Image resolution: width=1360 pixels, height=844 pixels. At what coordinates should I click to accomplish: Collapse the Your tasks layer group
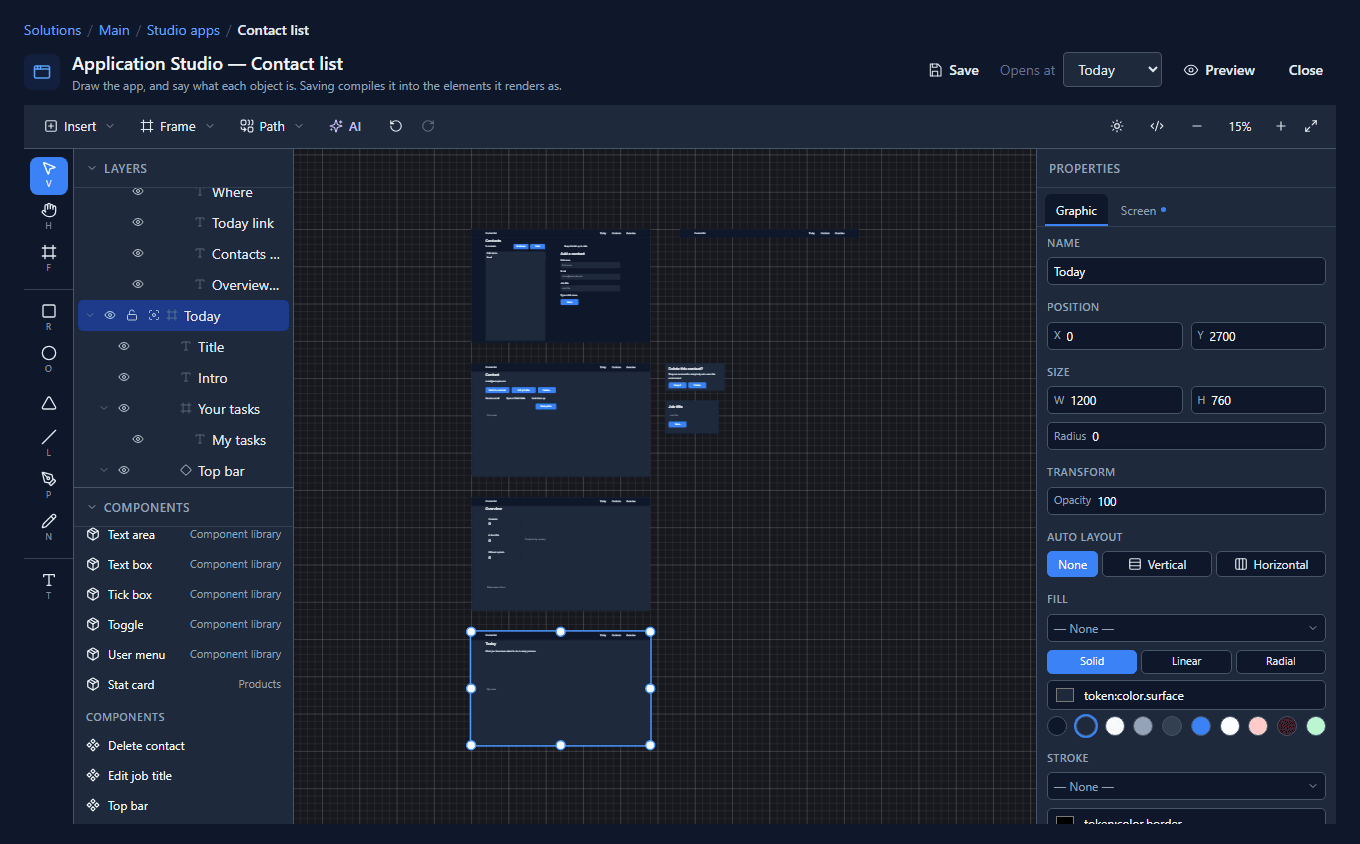pyautogui.click(x=104, y=409)
